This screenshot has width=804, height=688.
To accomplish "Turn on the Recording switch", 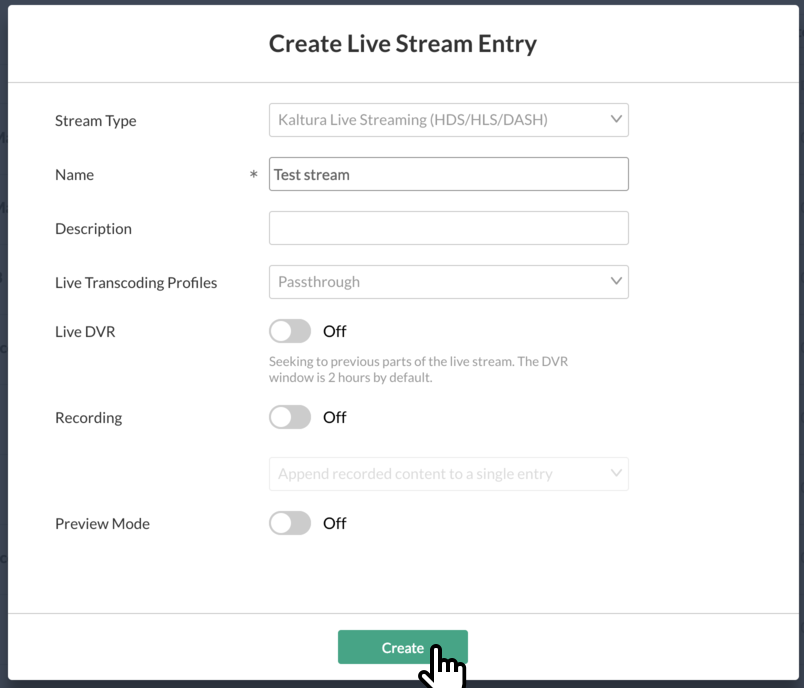I will [x=290, y=417].
